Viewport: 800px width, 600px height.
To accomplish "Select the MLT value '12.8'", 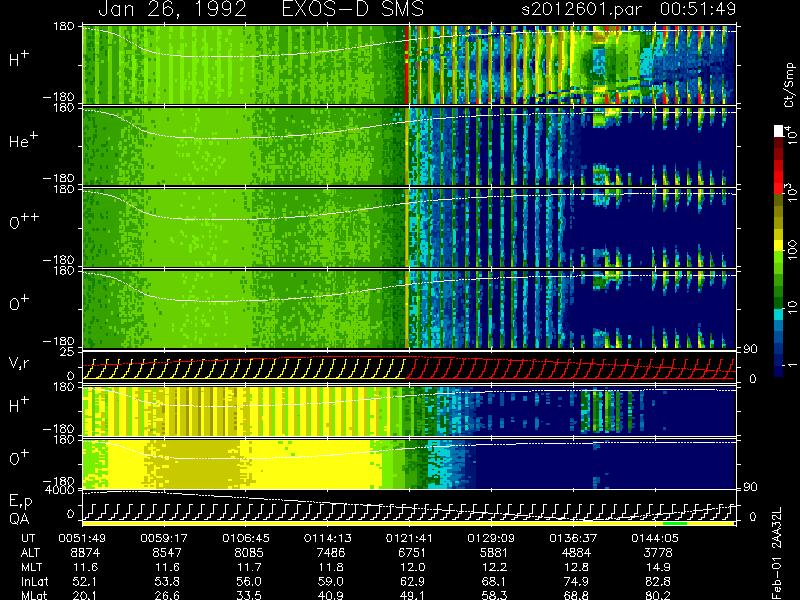I will [x=577, y=567].
